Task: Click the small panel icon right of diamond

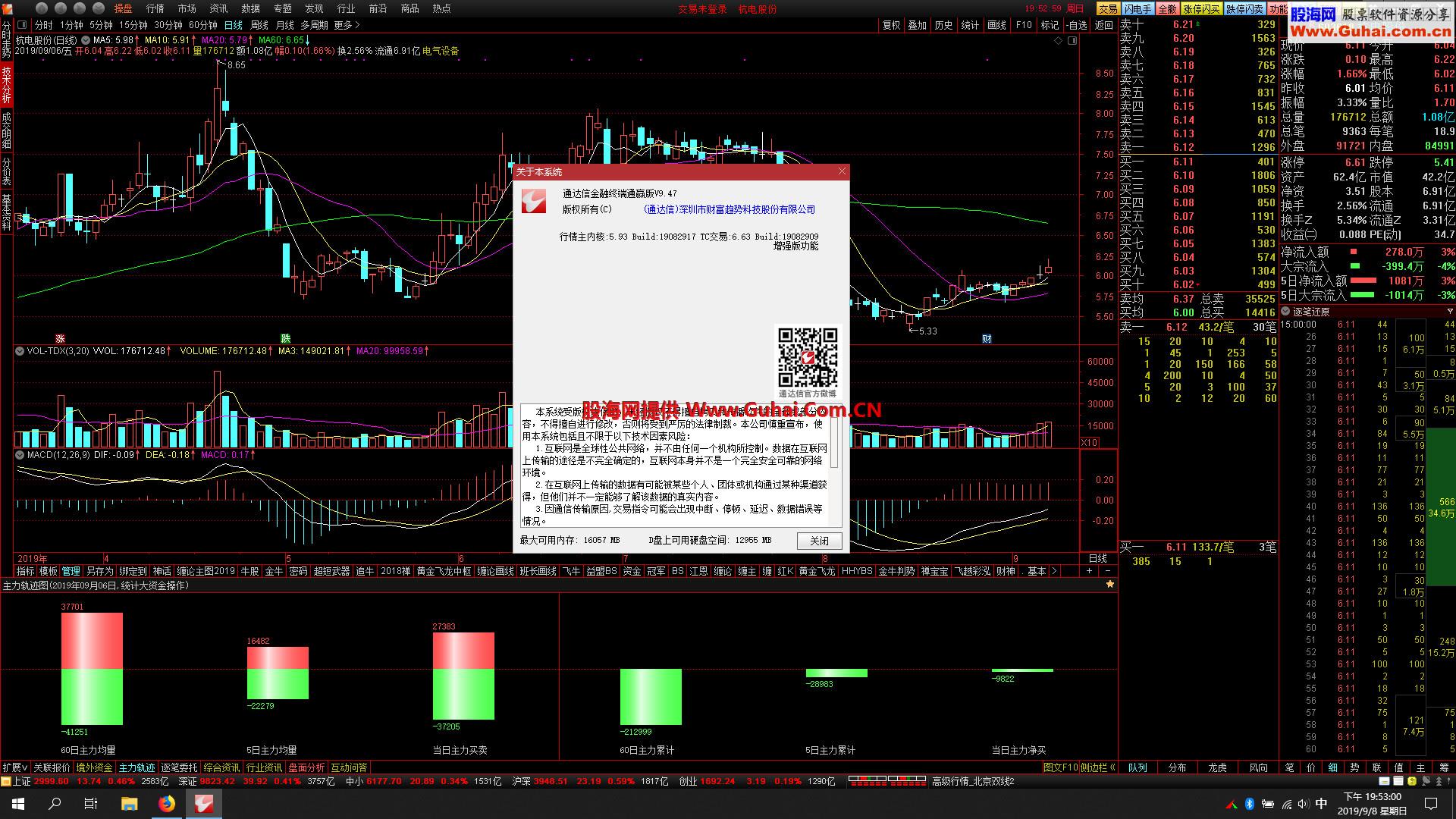Action: coord(1072,41)
